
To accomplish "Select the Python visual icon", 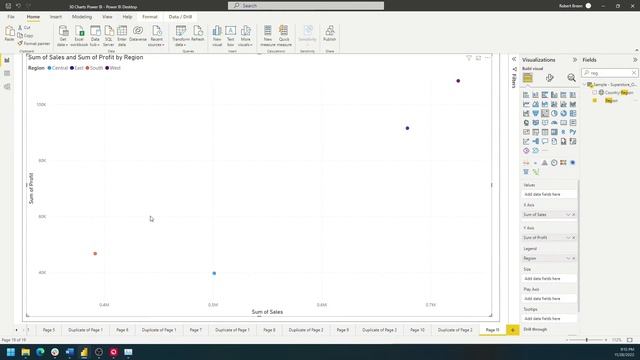I will pos(573,132).
